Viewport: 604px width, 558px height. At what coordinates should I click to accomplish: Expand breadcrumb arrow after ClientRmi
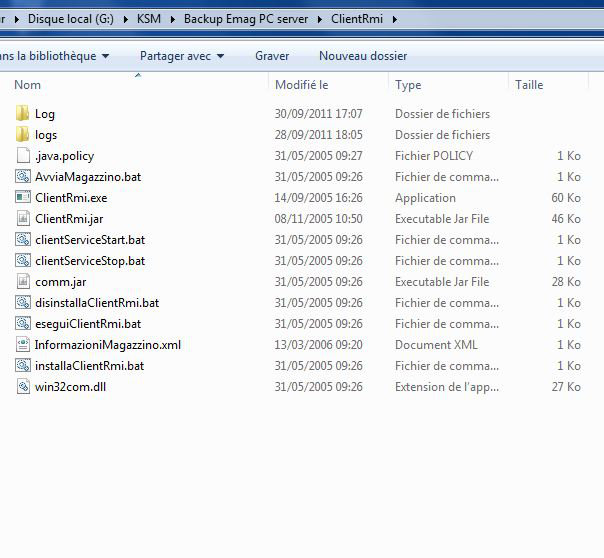(394, 19)
